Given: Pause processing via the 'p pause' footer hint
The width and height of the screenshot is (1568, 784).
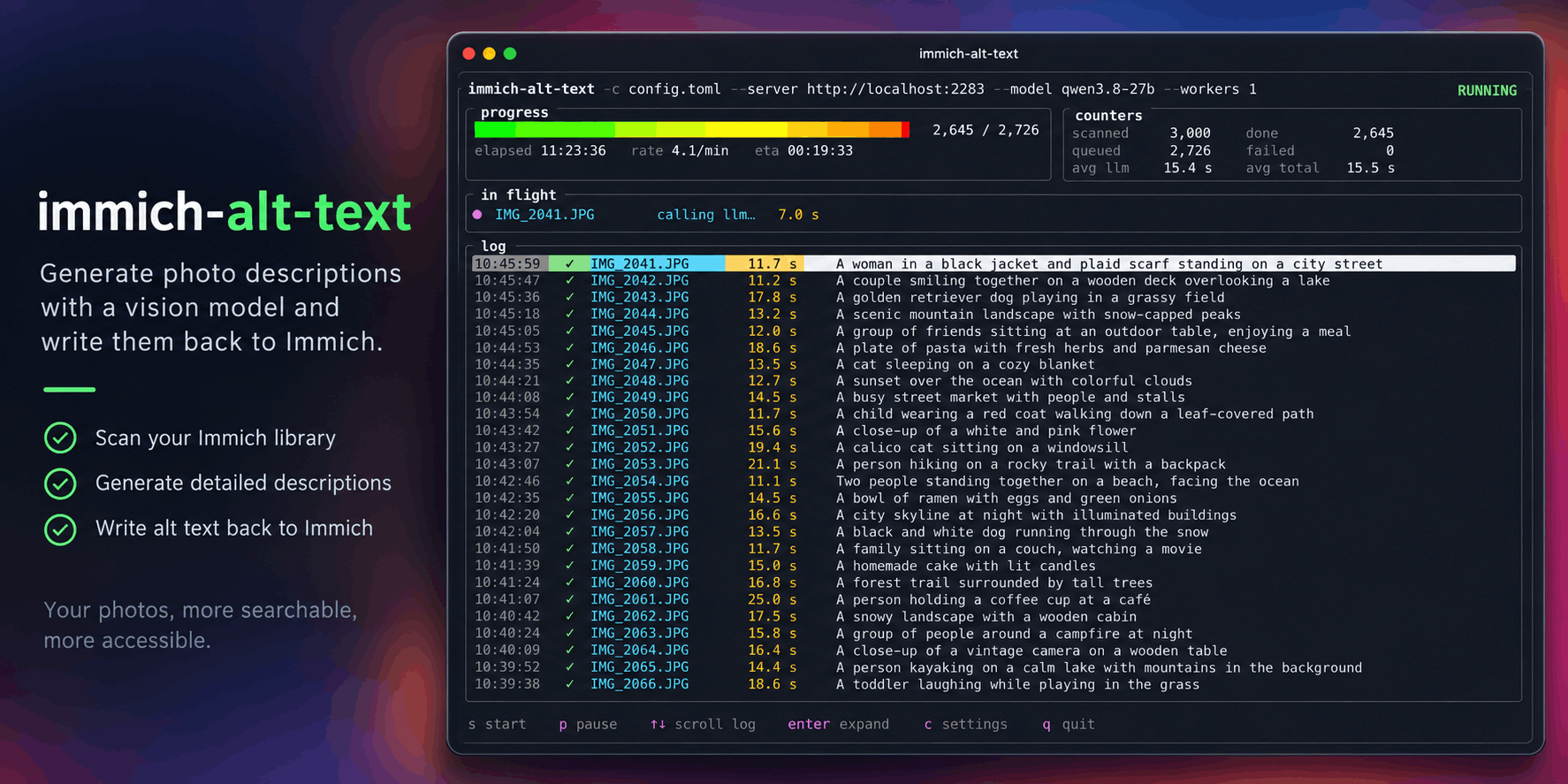Looking at the screenshot, I should [x=588, y=724].
